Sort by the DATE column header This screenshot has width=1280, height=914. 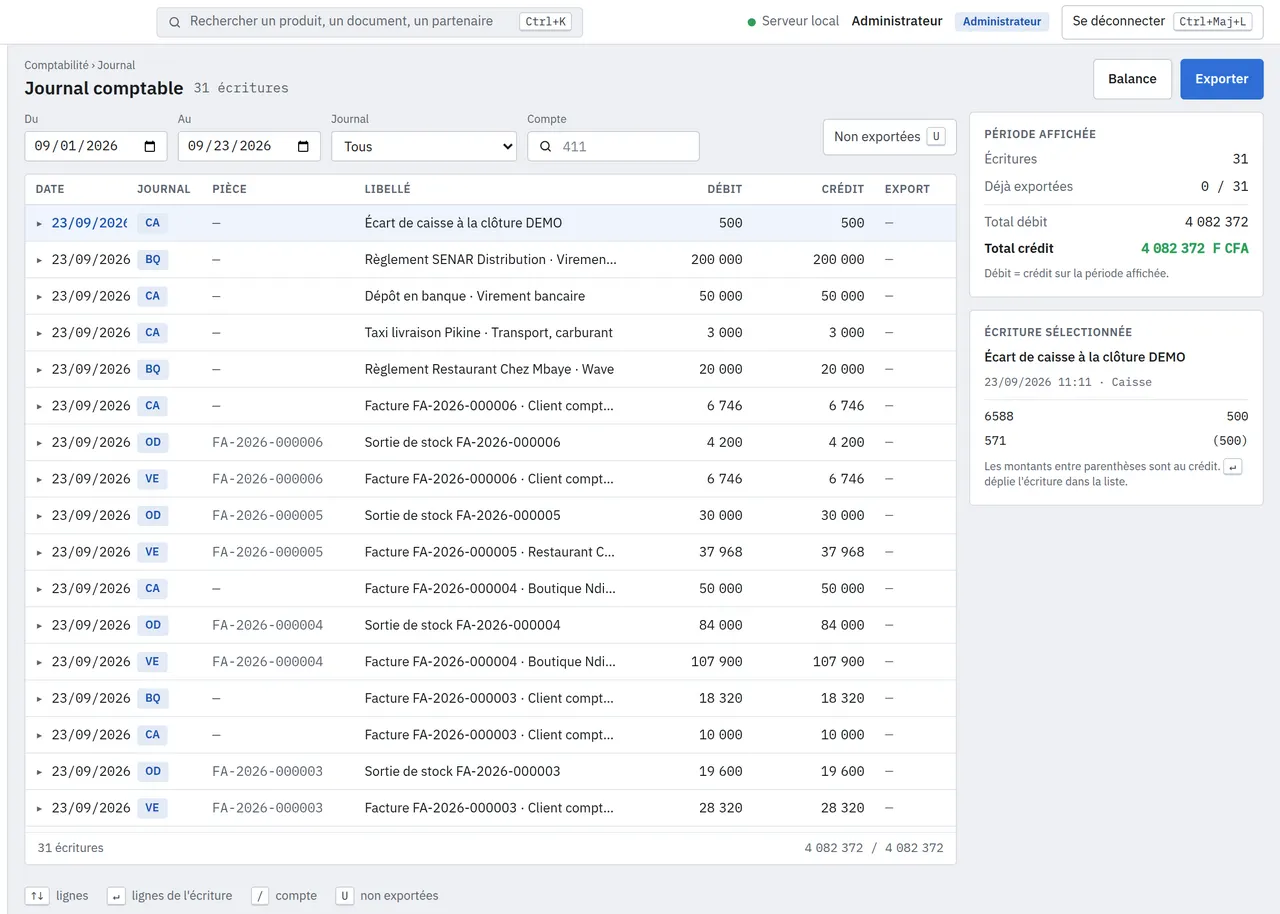(50, 189)
